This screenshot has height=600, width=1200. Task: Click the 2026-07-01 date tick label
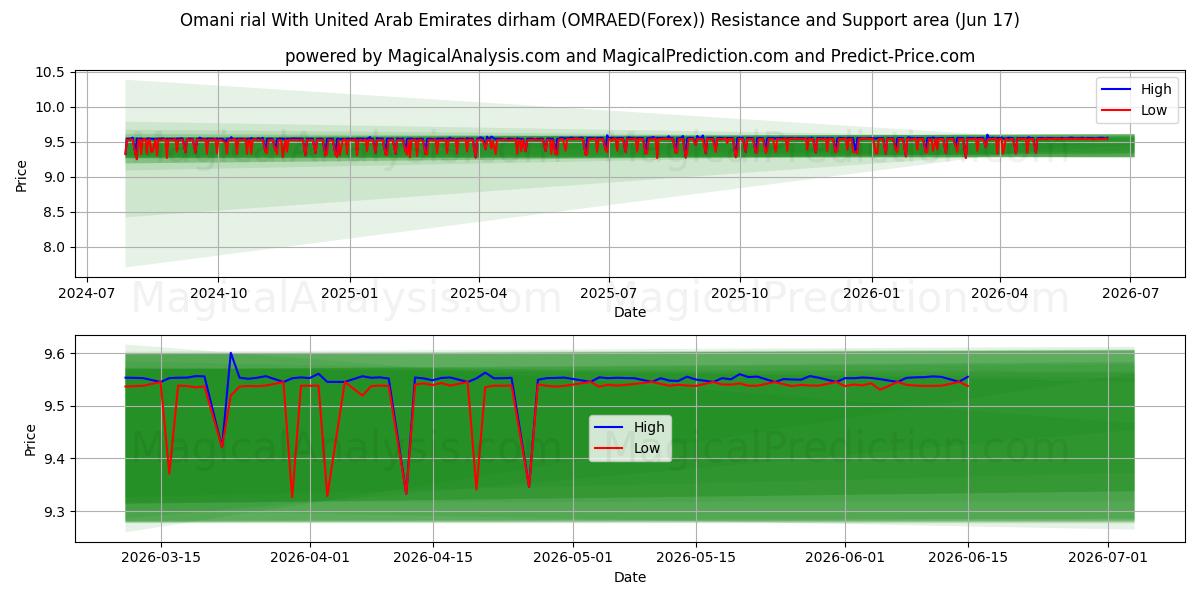(1108, 557)
